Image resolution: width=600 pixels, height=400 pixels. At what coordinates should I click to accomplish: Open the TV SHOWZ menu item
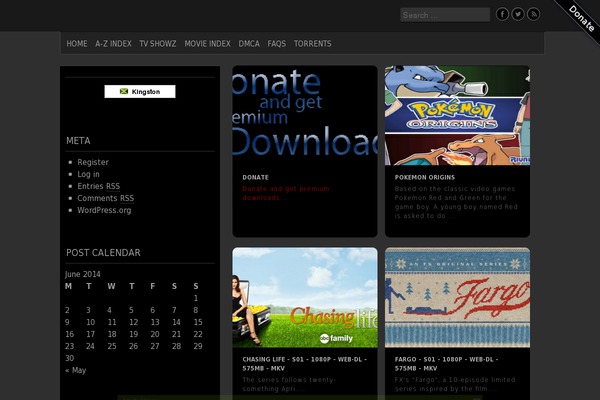(158, 44)
